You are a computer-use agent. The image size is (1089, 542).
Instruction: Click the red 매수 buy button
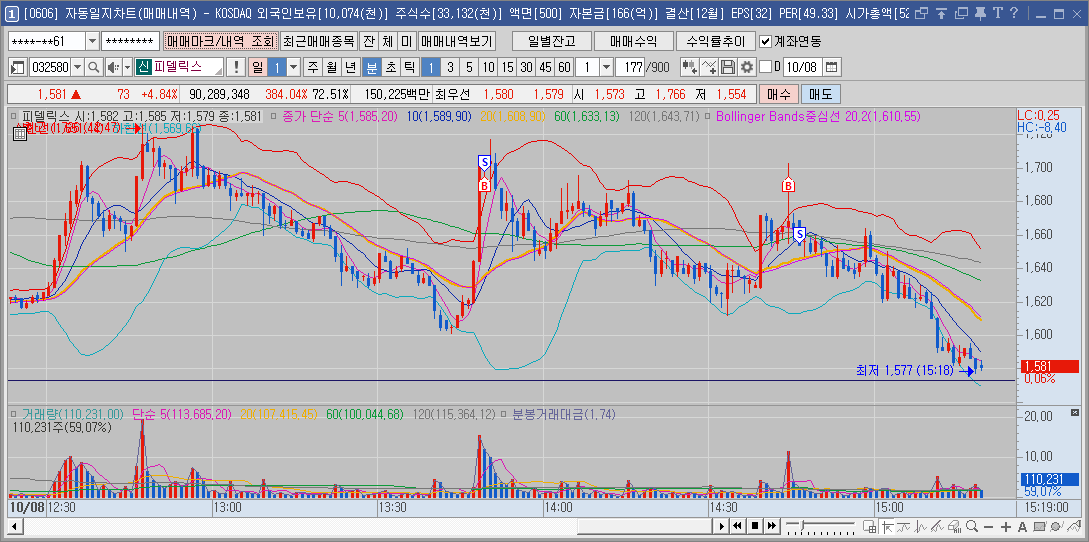(x=778, y=94)
